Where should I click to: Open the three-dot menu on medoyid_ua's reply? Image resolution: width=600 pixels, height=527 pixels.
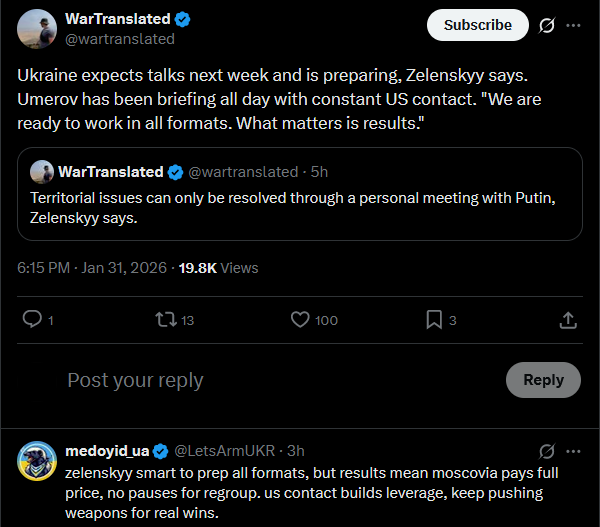click(x=573, y=451)
